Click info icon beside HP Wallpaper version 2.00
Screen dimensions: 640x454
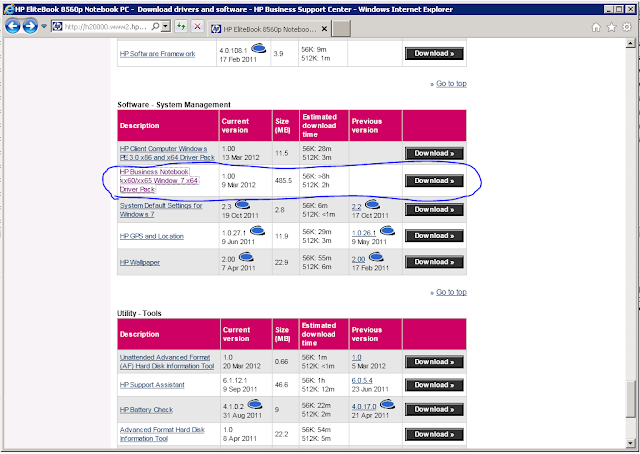tap(246, 257)
